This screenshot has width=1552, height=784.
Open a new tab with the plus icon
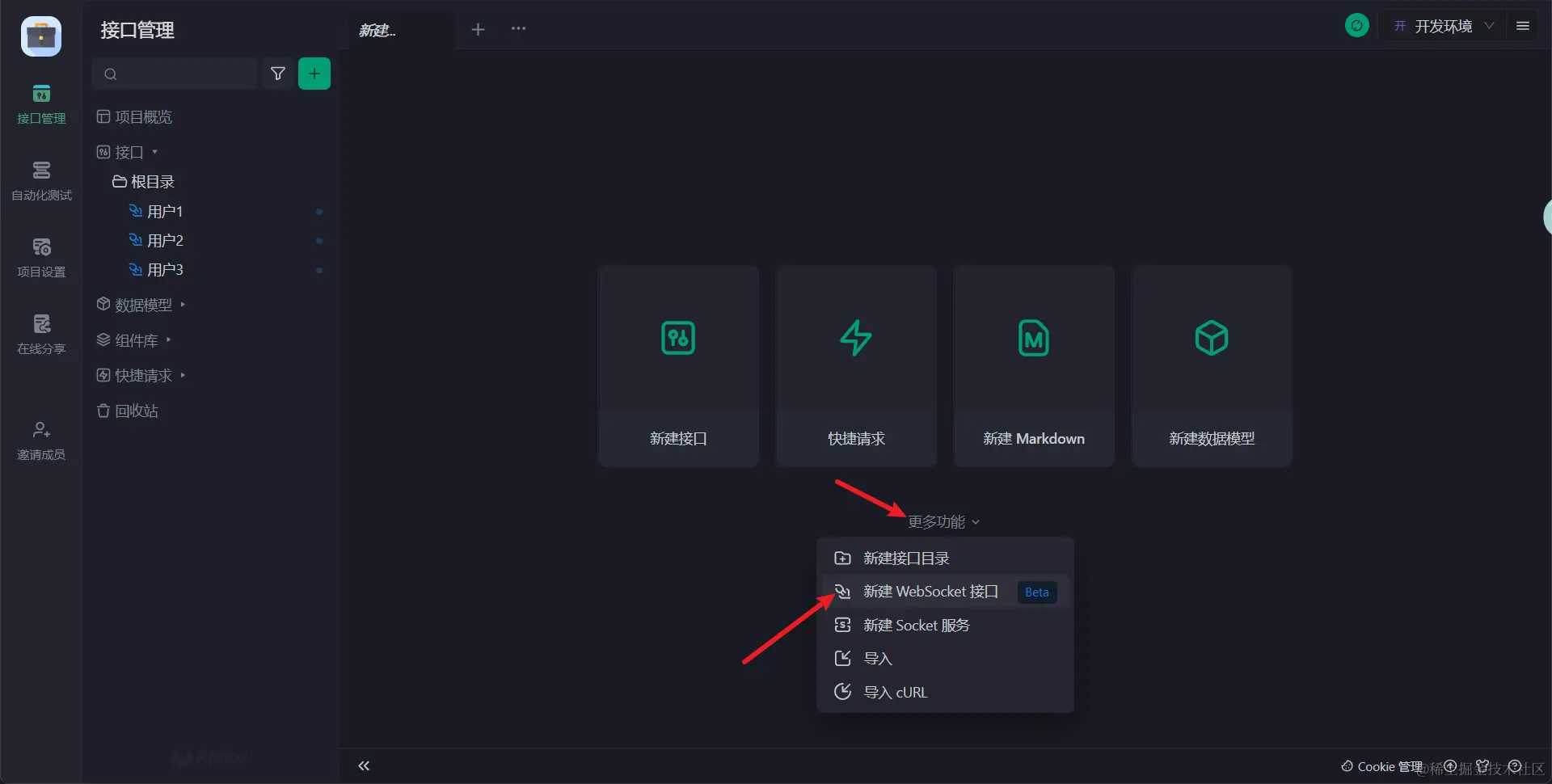coord(478,29)
